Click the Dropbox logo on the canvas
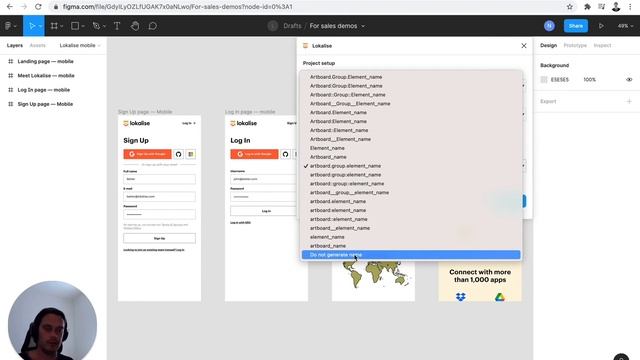The height and width of the screenshot is (360, 640). (460, 297)
